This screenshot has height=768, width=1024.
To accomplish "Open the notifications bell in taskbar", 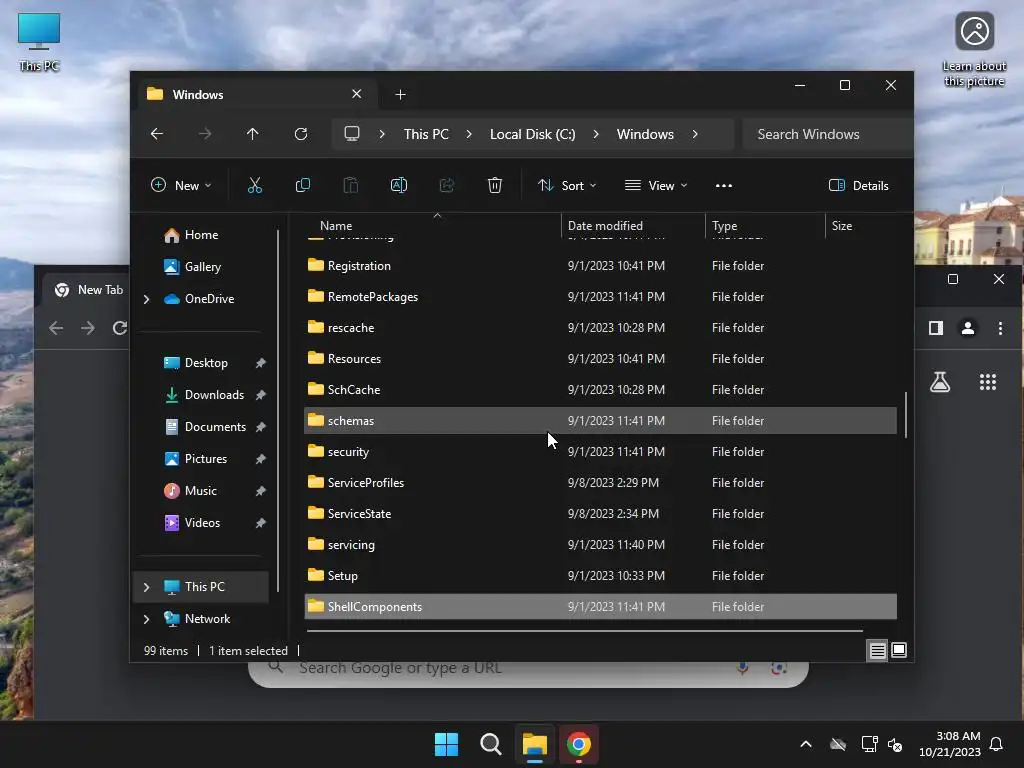I will tap(997, 744).
